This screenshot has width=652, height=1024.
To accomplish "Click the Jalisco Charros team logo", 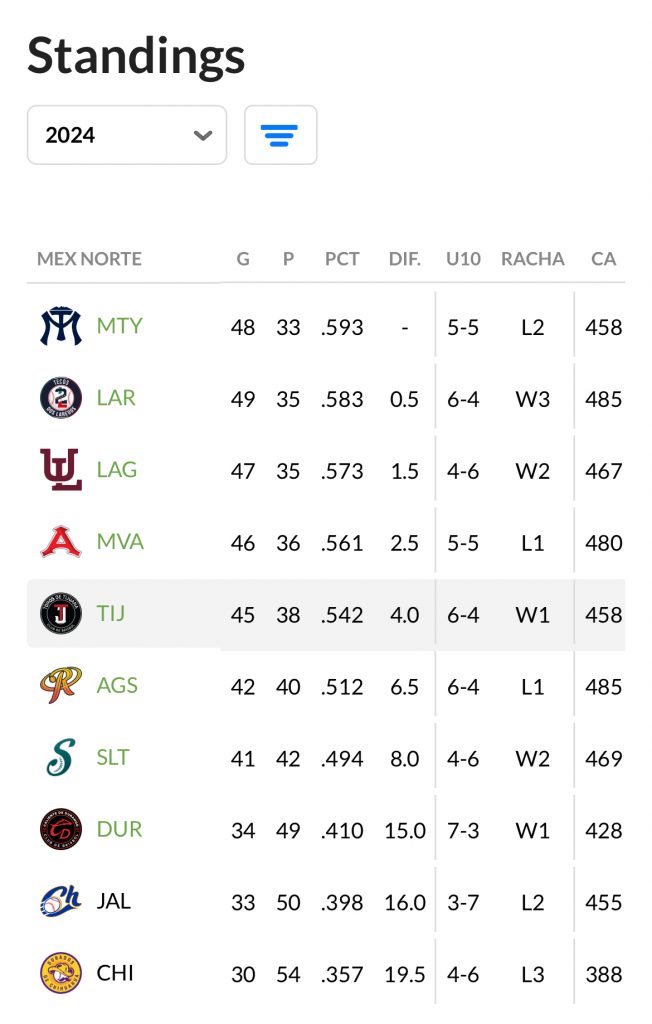I will click(x=61, y=902).
